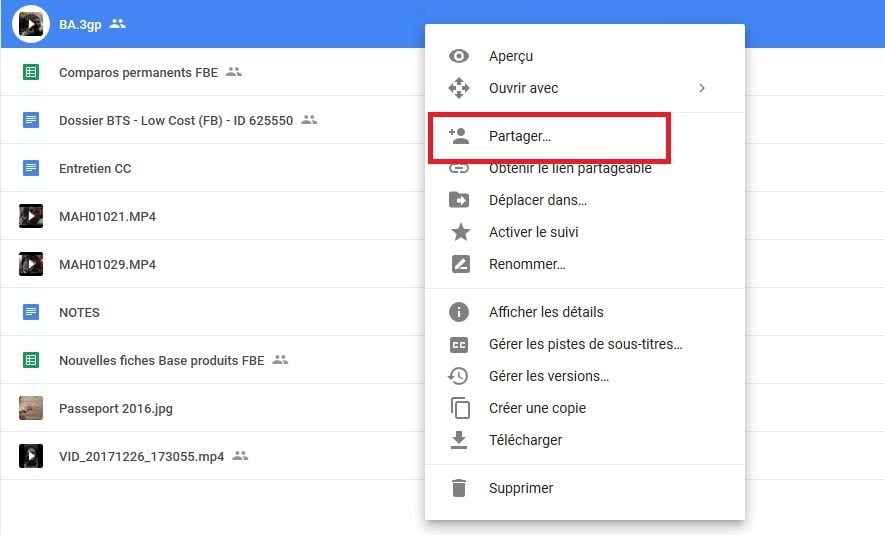
Task: Click the folder-move icon beside Déplacer dans
Action: tap(459, 200)
